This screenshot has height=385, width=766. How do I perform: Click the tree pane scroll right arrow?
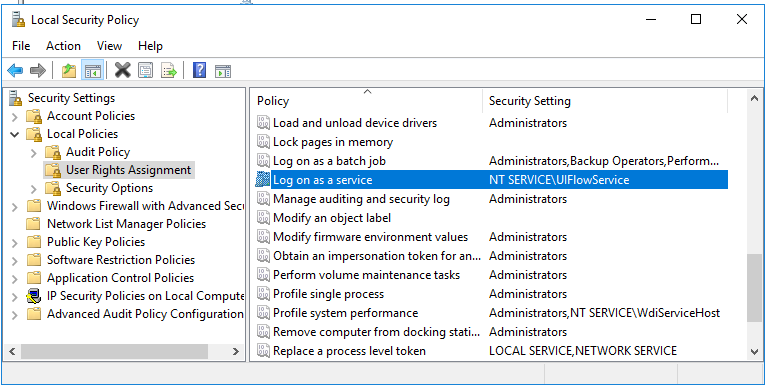tap(235, 351)
